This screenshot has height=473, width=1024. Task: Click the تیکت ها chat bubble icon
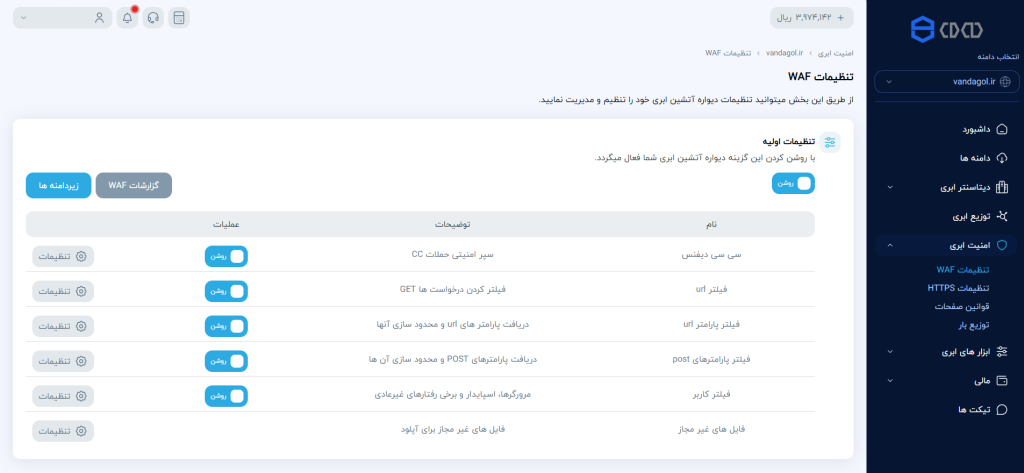point(1002,409)
